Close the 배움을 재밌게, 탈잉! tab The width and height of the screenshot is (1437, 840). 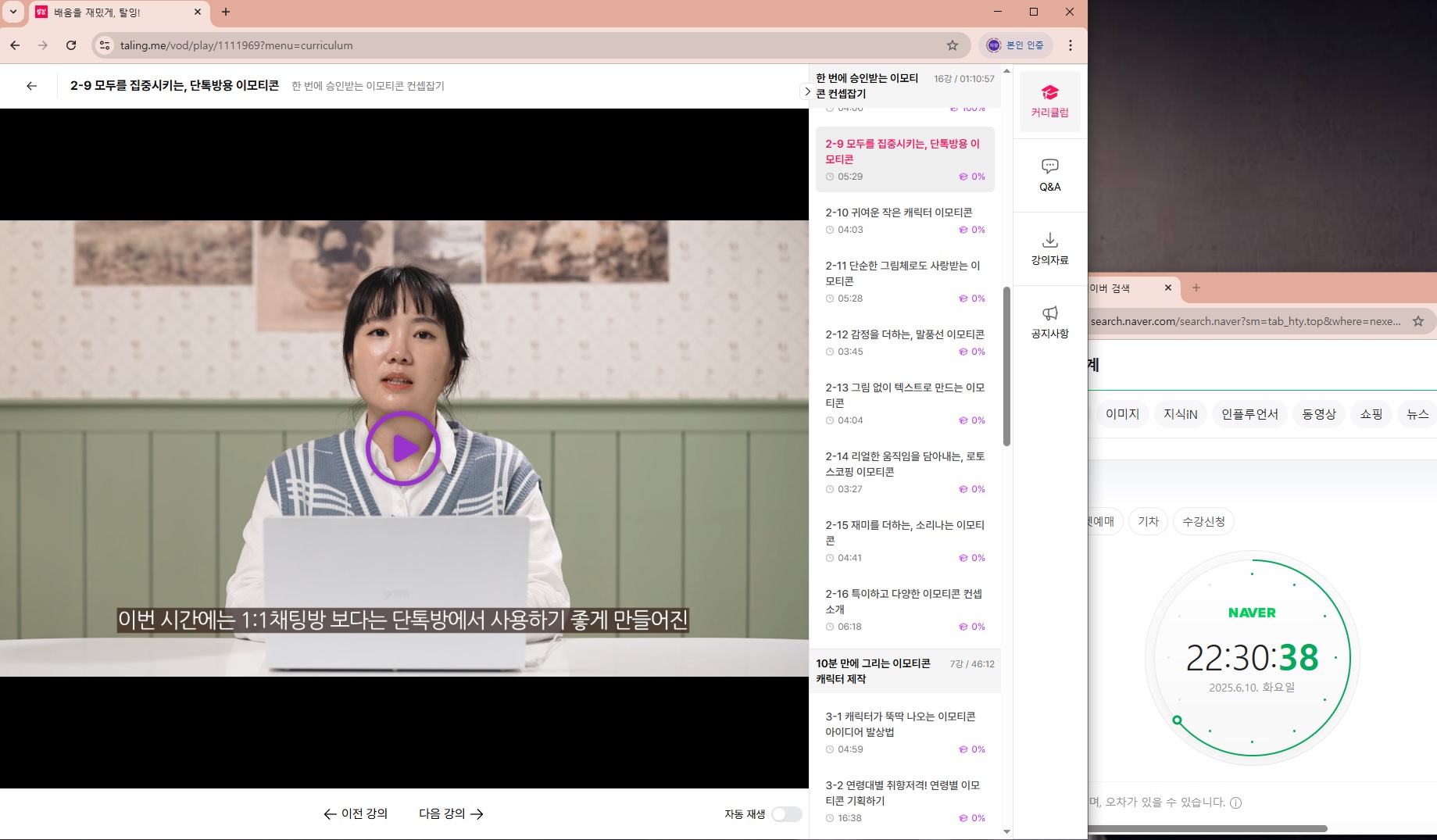point(197,12)
